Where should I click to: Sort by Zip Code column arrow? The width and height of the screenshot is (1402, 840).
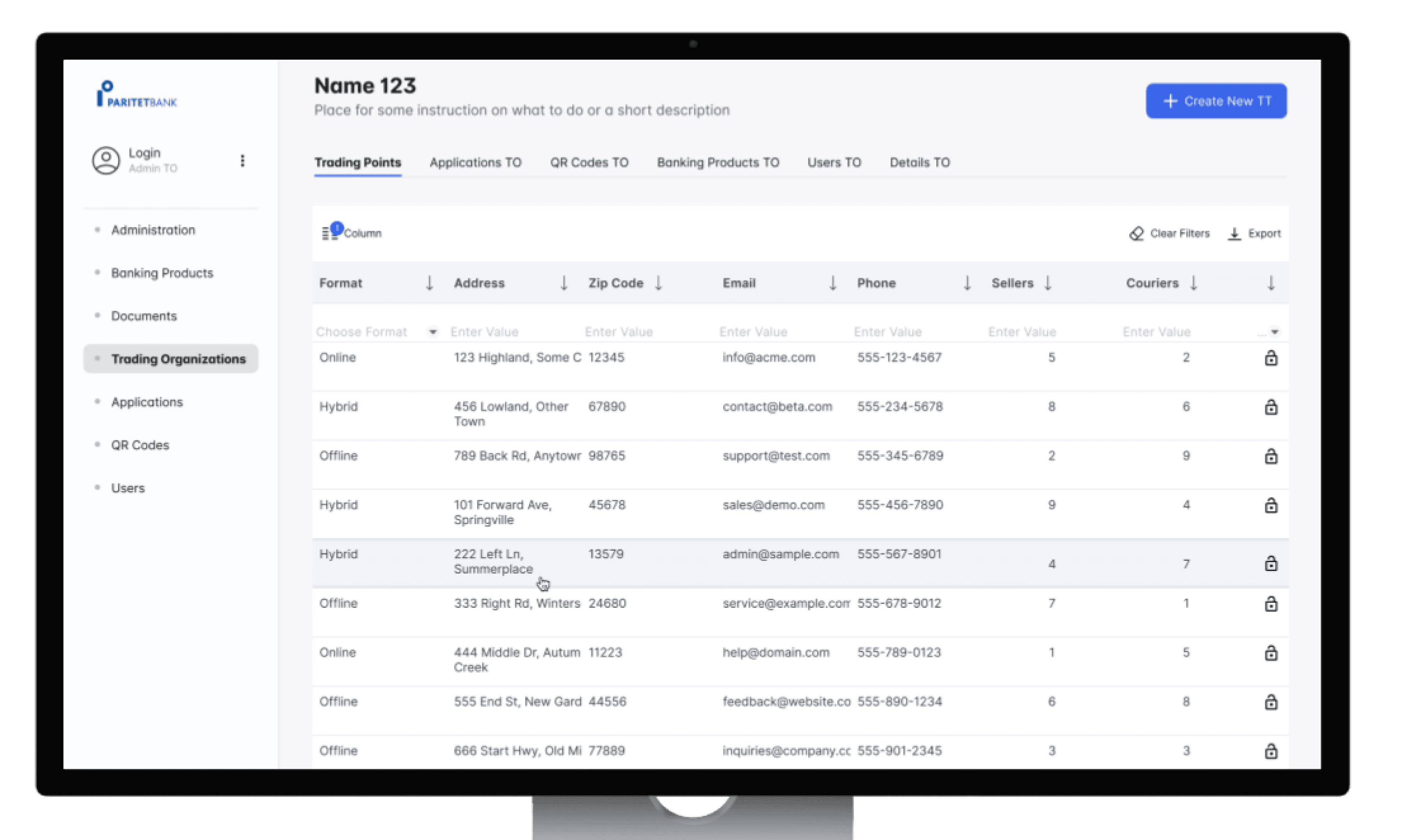pyautogui.click(x=658, y=283)
